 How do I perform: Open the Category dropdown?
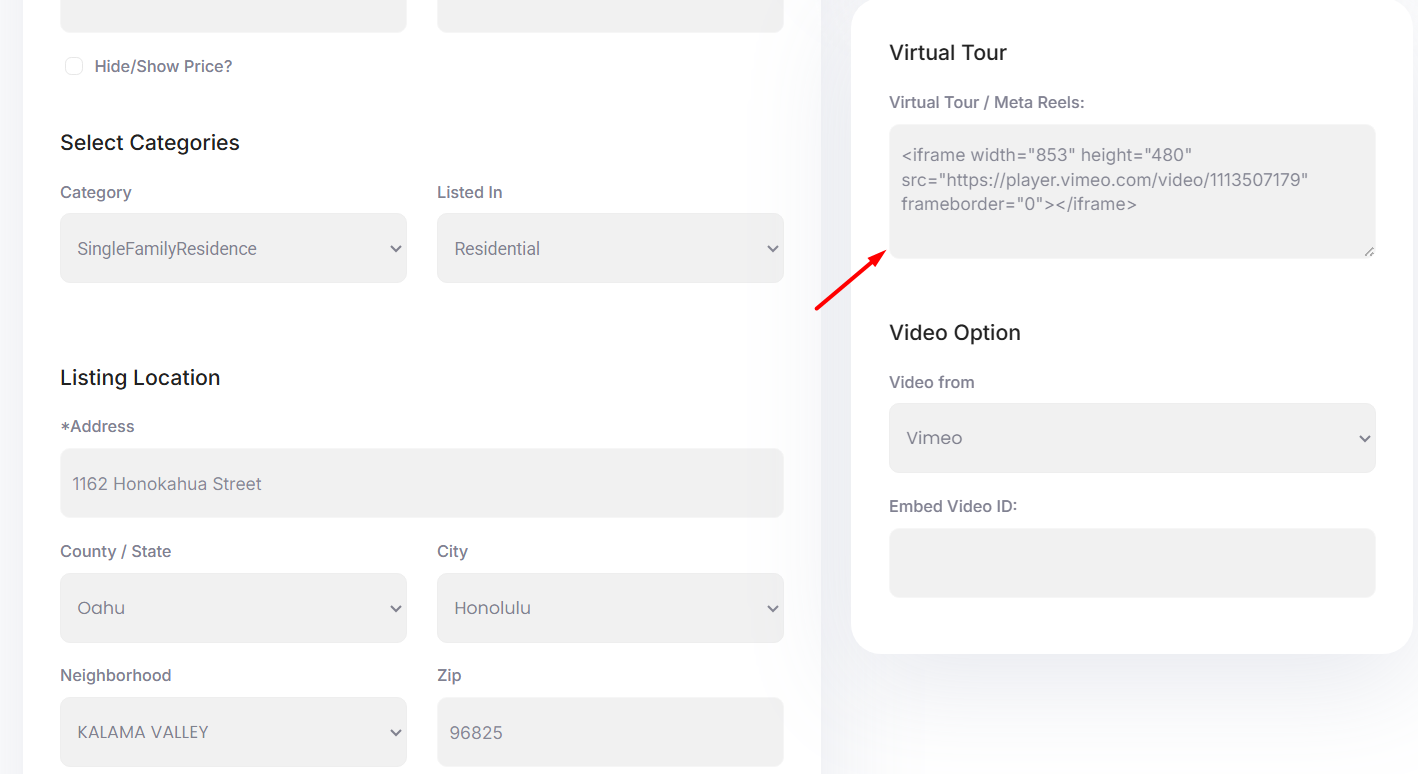coord(233,248)
